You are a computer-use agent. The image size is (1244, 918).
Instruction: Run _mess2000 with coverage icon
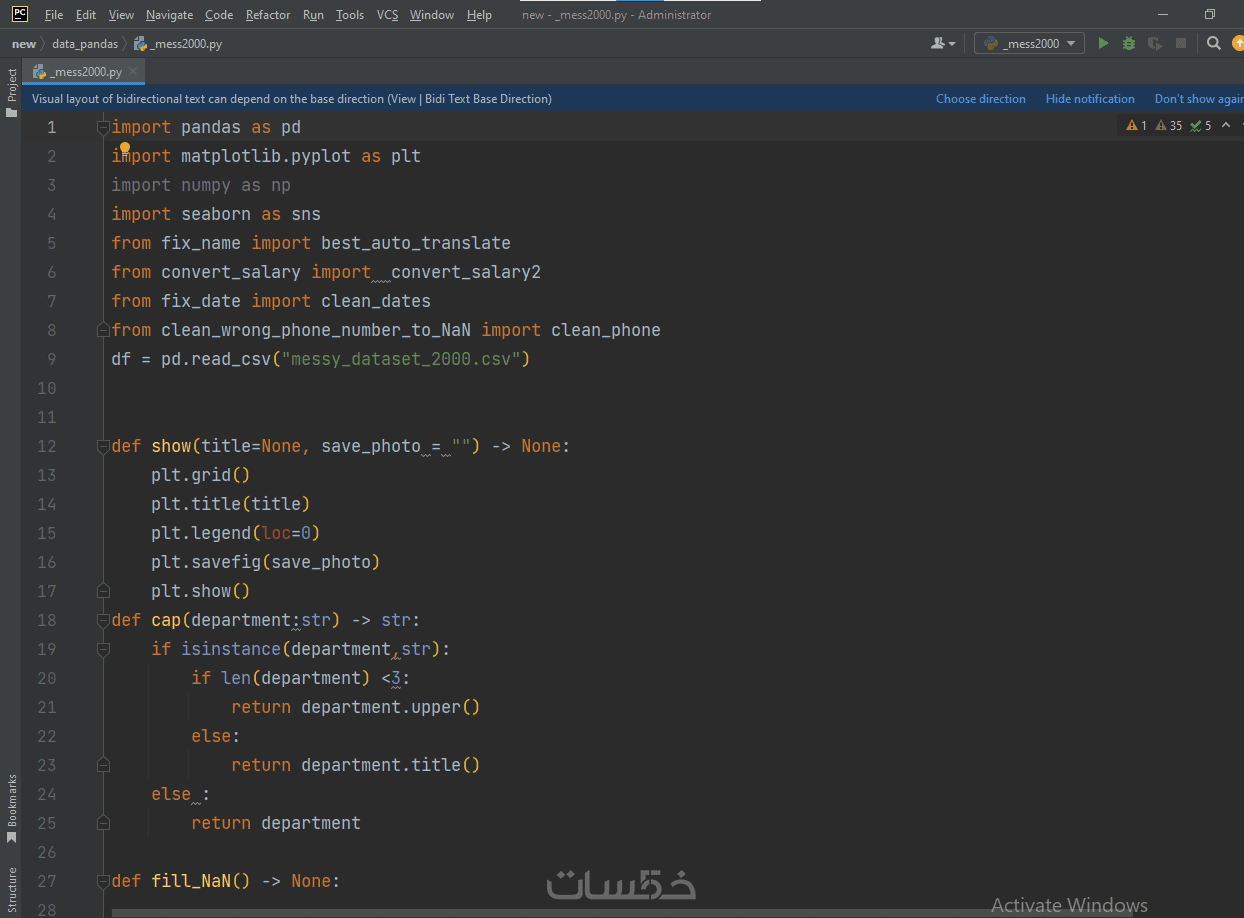coord(1155,44)
